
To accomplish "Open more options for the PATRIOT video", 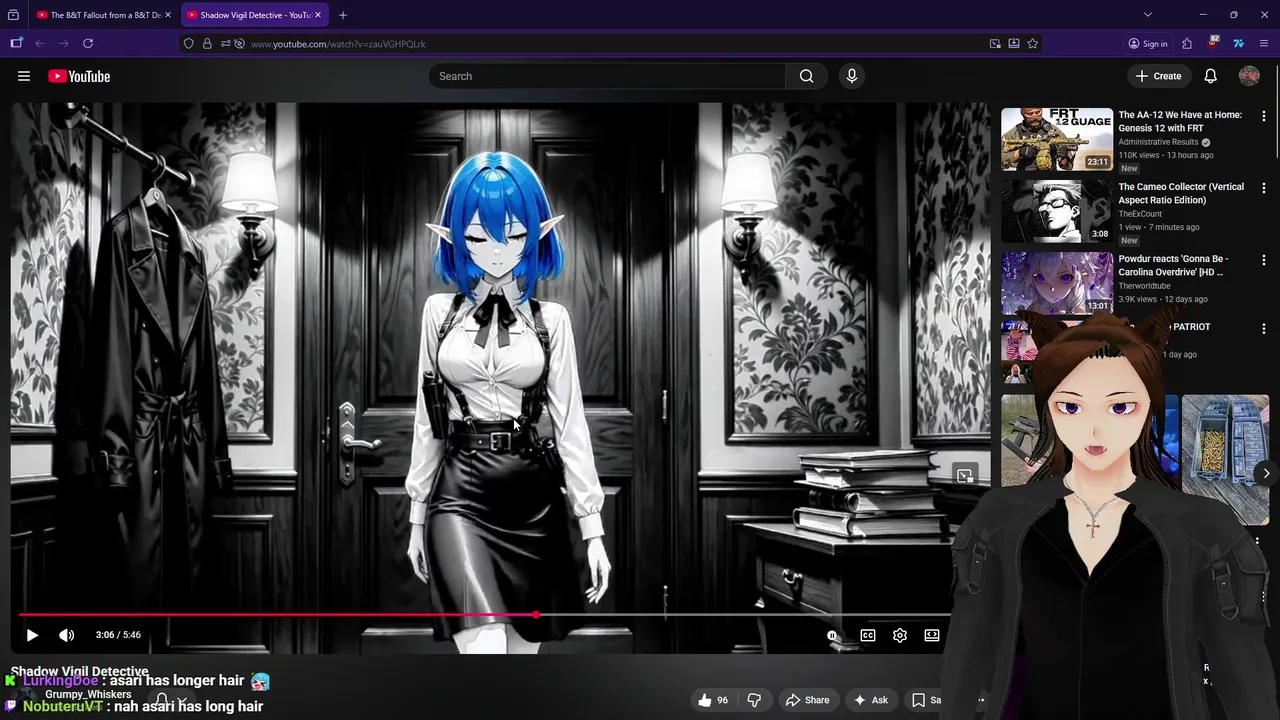I will [x=1263, y=328].
